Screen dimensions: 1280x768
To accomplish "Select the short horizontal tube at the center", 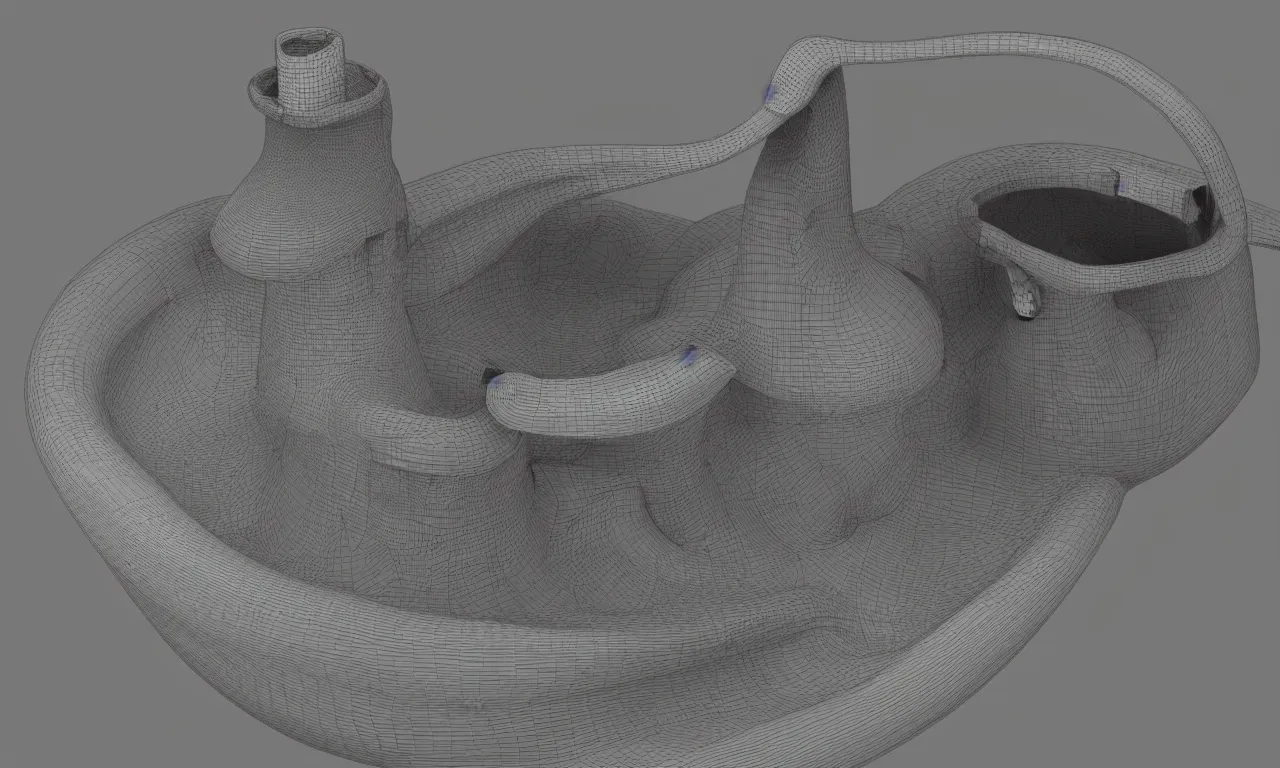I will tap(609, 390).
